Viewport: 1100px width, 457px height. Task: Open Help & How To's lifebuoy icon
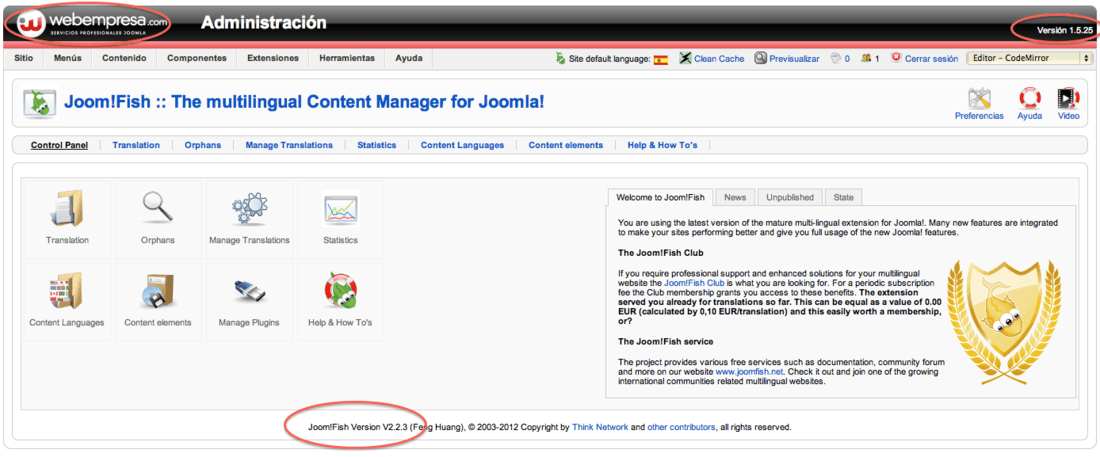click(340, 291)
